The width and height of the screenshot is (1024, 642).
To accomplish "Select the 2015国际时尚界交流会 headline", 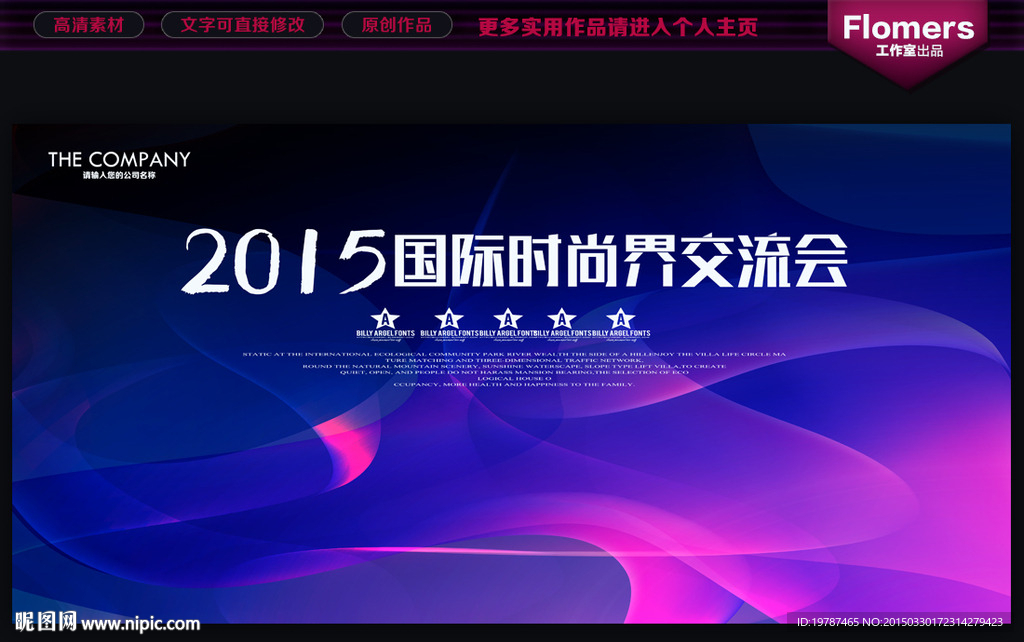I will pos(515,261).
